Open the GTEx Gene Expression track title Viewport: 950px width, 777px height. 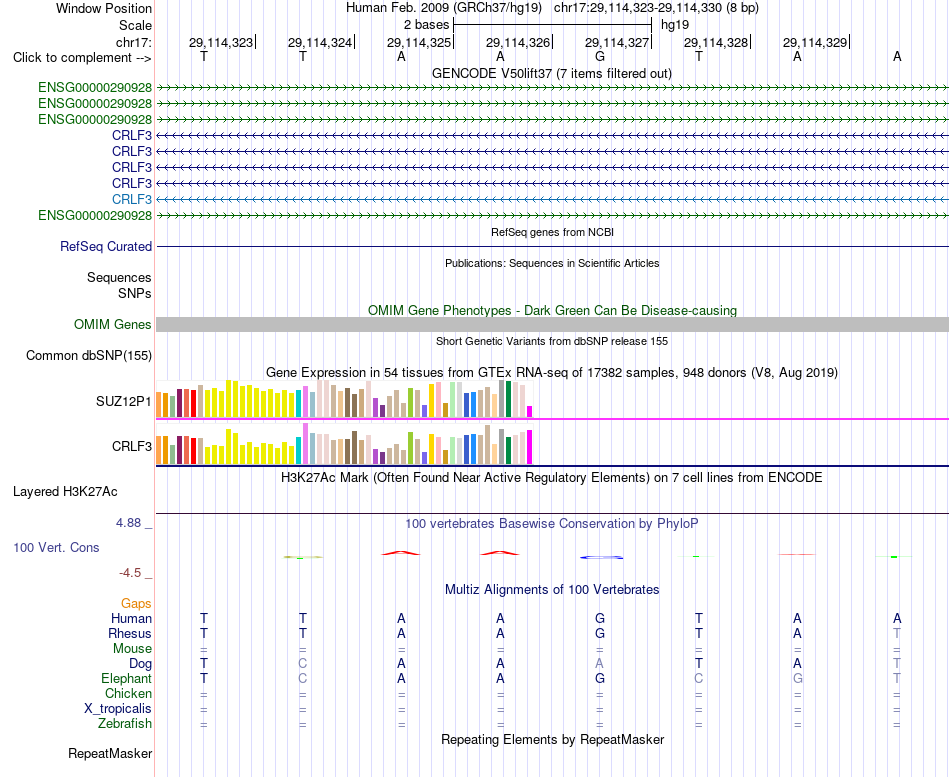click(552, 372)
